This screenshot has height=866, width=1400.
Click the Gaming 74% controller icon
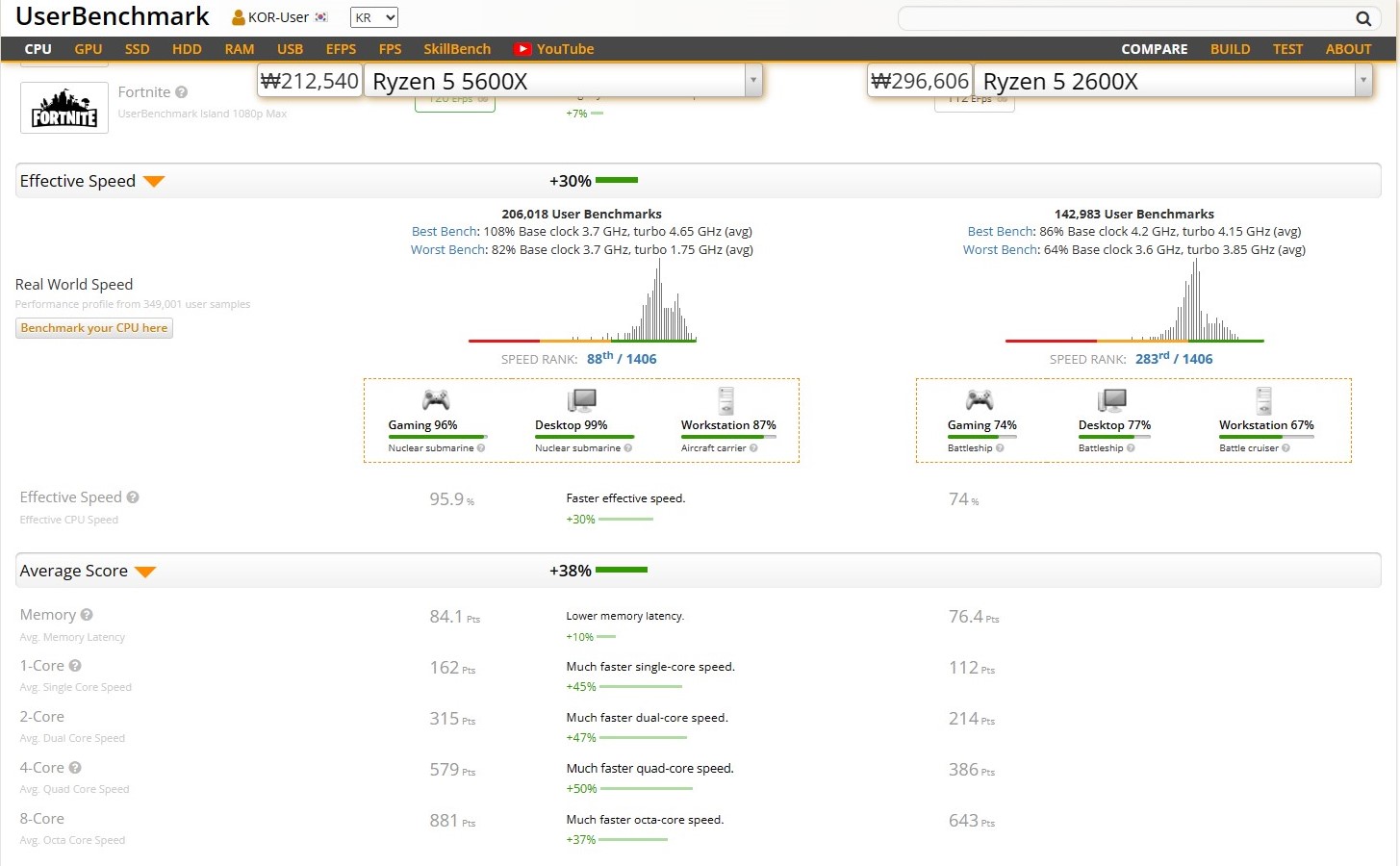980,399
